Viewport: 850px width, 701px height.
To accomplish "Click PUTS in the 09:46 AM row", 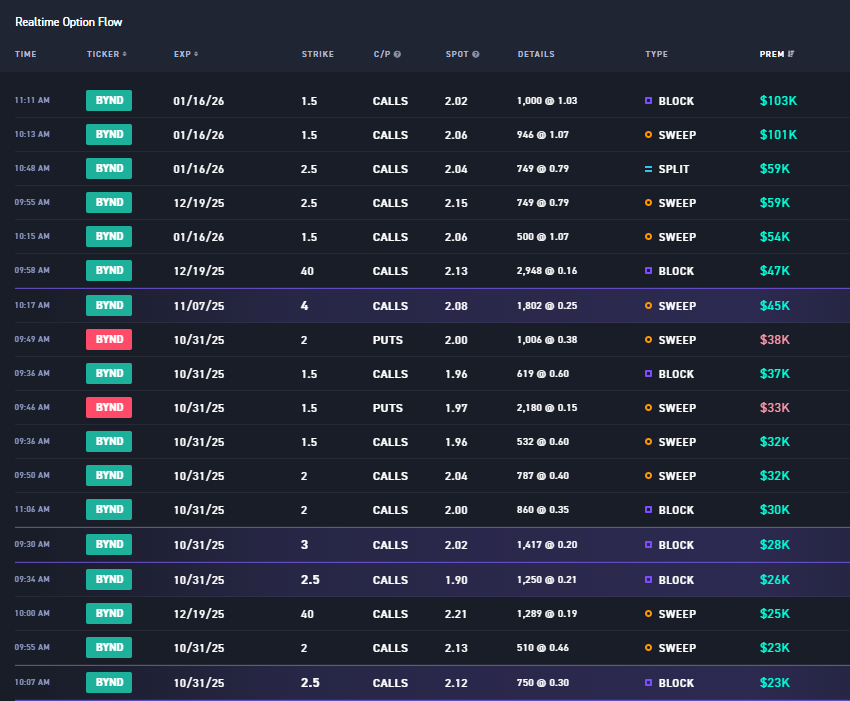I will click(x=388, y=408).
